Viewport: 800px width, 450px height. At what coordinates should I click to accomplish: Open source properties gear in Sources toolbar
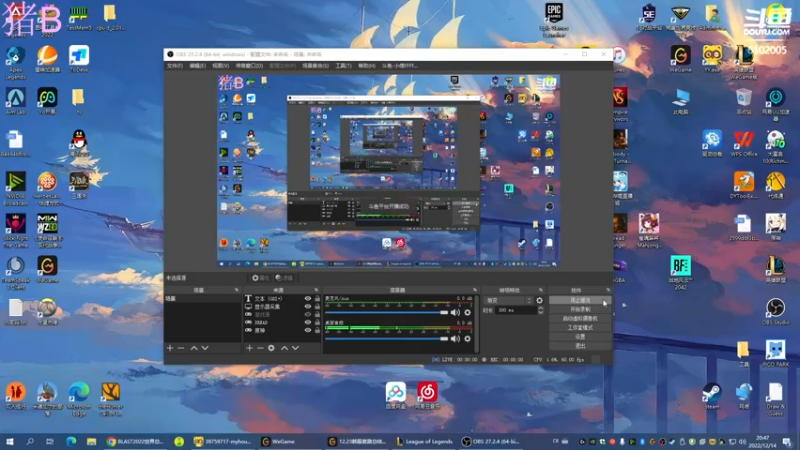271,348
